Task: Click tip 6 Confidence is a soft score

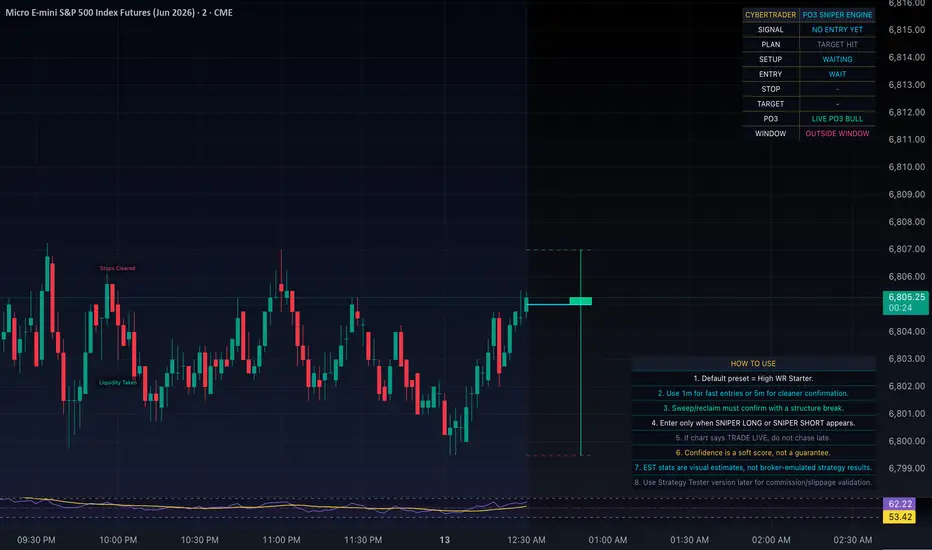Action: pyautogui.click(x=753, y=452)
